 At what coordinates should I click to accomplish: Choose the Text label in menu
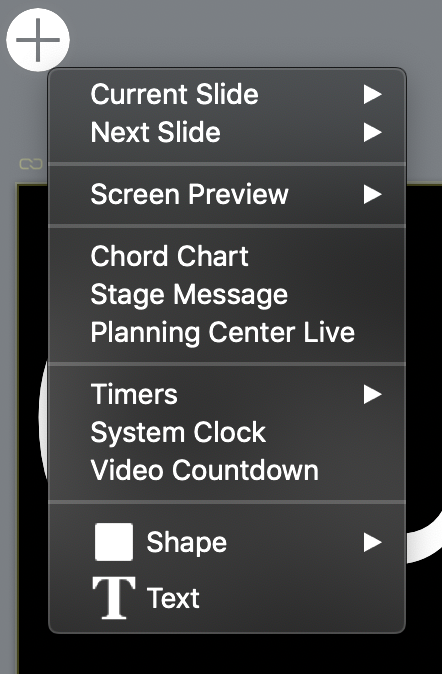click(173, 598)
